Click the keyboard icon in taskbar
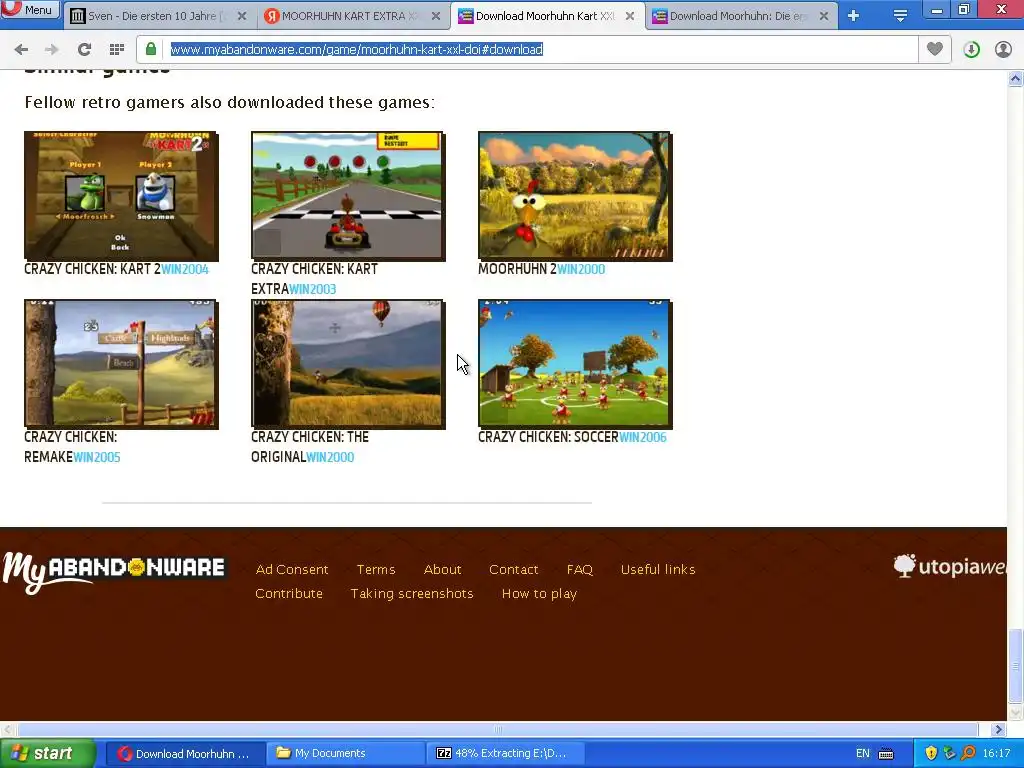Screen dimensions: 1024x768 [x=886, y=754]
